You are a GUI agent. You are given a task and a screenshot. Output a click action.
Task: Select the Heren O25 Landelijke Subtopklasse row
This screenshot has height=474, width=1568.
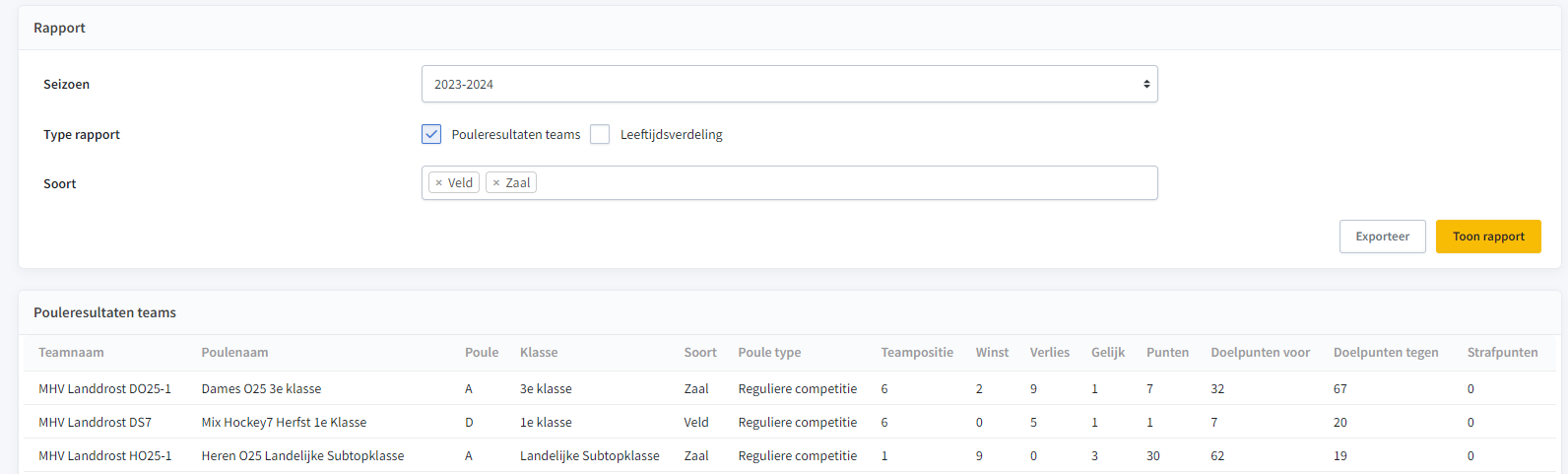pos(789,455)
